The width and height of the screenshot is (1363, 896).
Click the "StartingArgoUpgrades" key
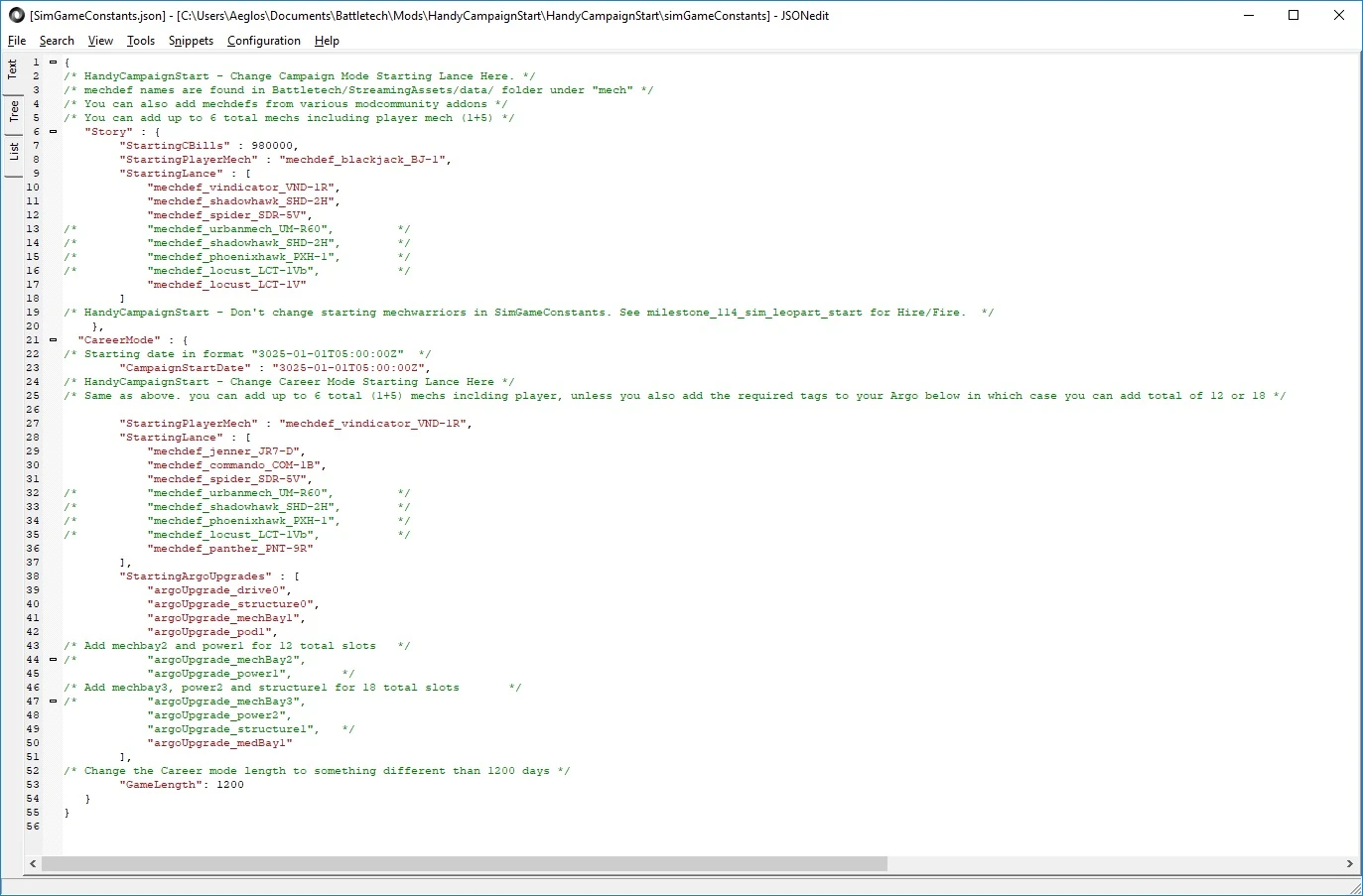(196, 576)
